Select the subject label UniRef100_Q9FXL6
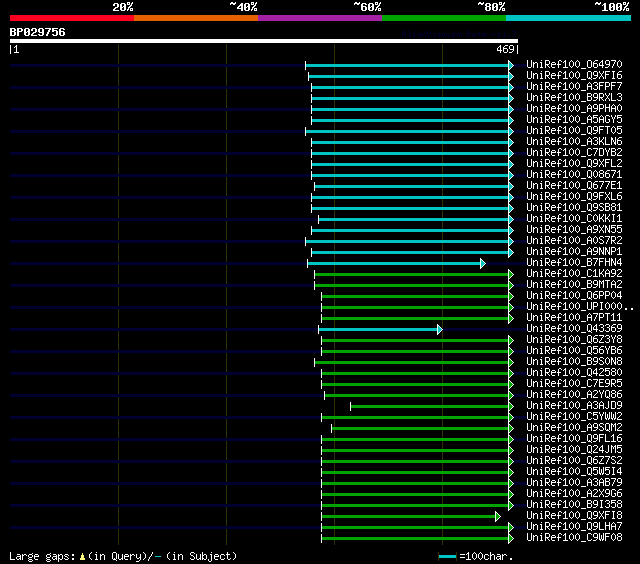 click(x=574, y=197)
